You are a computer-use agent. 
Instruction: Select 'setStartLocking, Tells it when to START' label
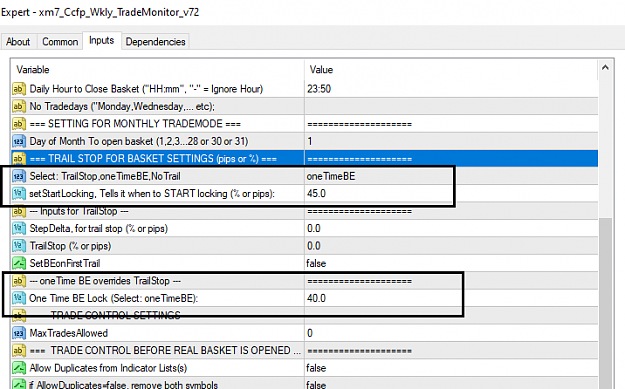[152, 194]
